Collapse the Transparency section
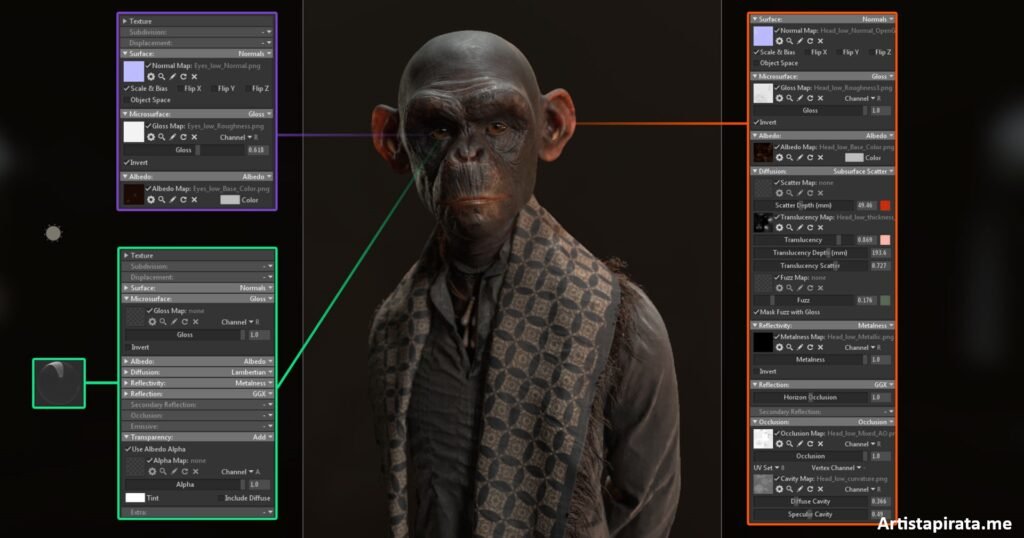This screenshot has height=538, width=1024. click(x=127, y=437)
